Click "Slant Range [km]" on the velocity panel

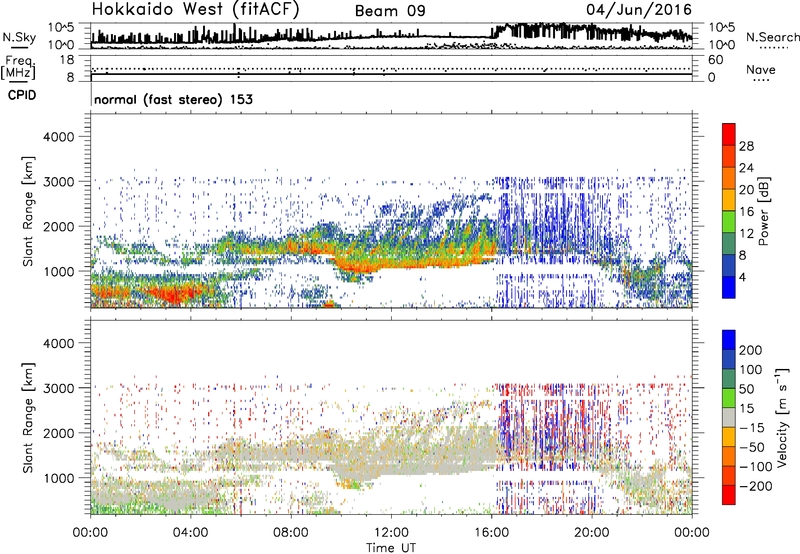pyautogui.click(x=28, y=418)
